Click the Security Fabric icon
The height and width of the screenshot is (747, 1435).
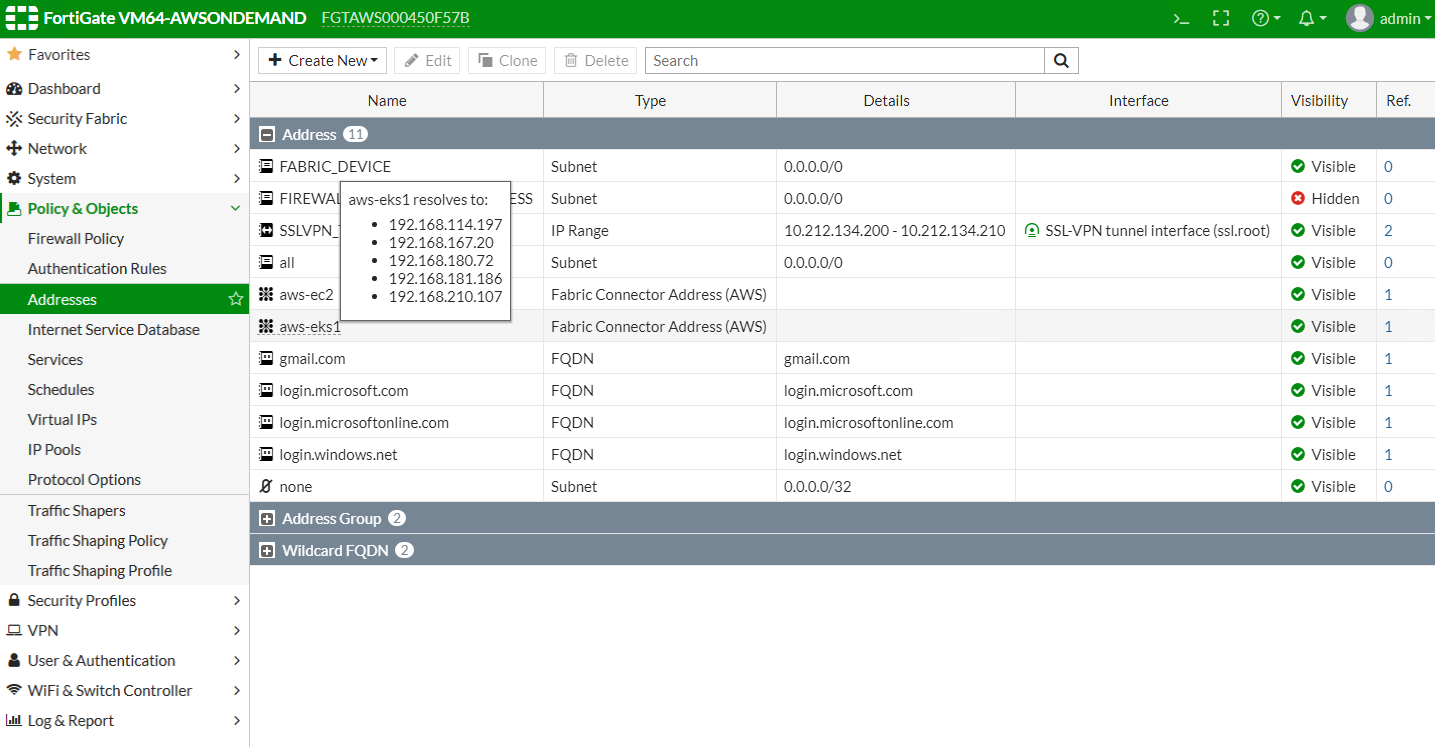(x=14, y=119)
